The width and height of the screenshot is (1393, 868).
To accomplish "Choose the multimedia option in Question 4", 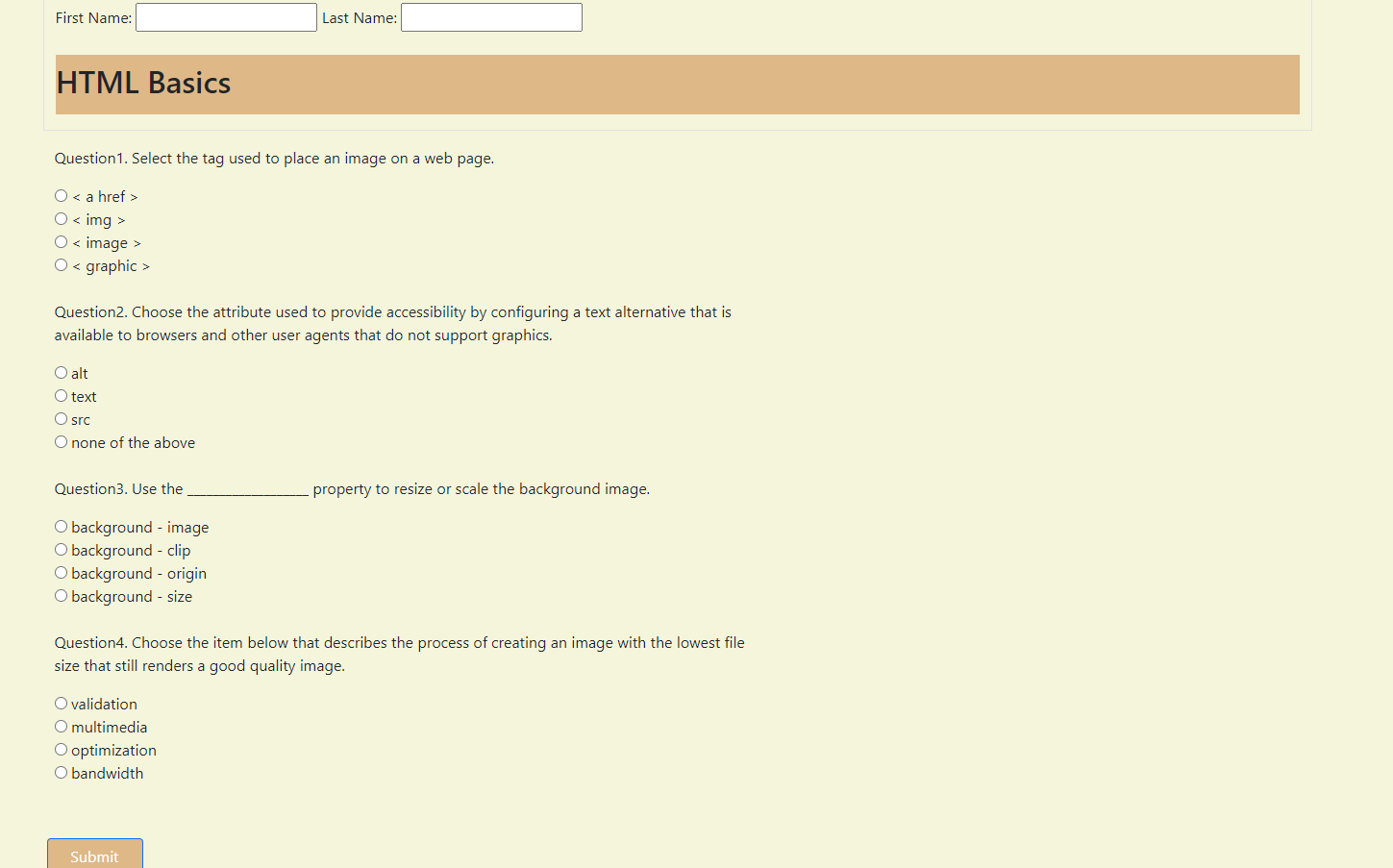I will pos(61,726).
